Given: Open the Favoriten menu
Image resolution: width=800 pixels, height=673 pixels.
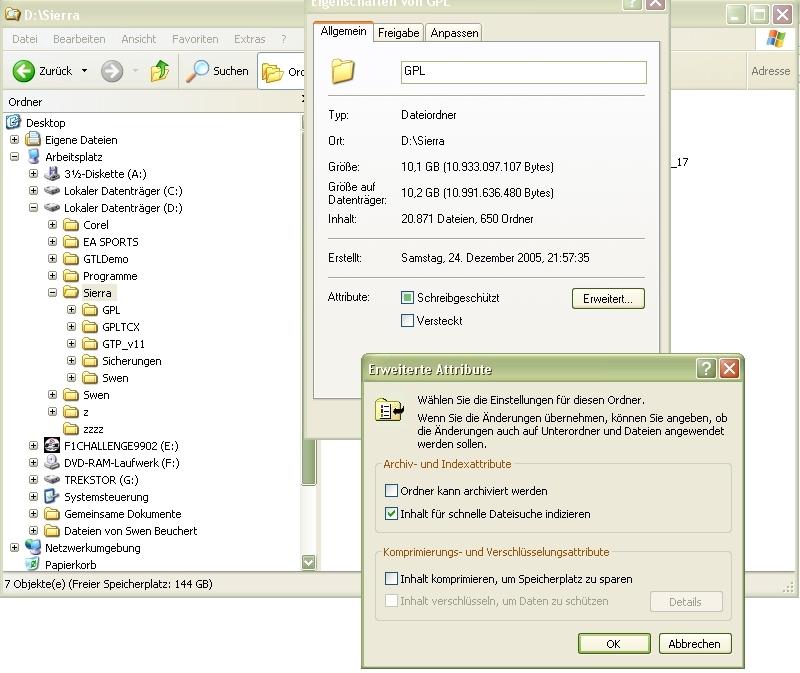Looking at the screenshot, I should tap(195, 39).
